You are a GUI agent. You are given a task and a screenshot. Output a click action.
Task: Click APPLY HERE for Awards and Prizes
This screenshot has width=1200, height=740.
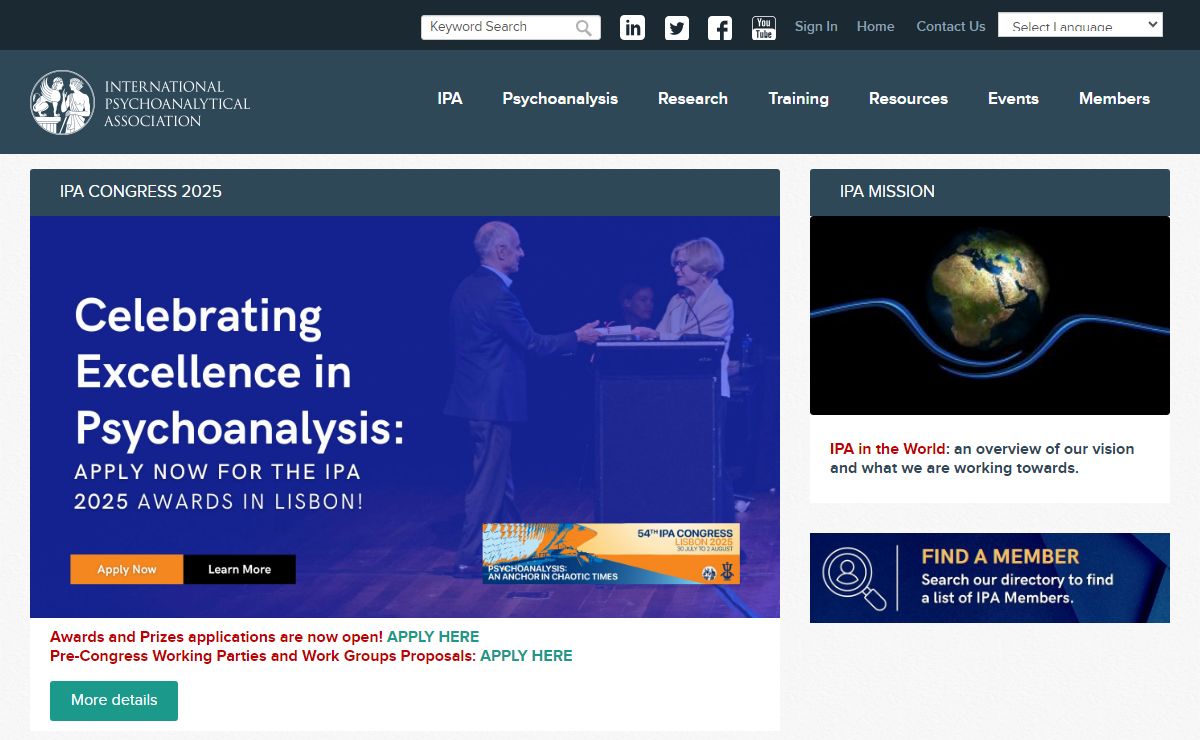point(433,636)
